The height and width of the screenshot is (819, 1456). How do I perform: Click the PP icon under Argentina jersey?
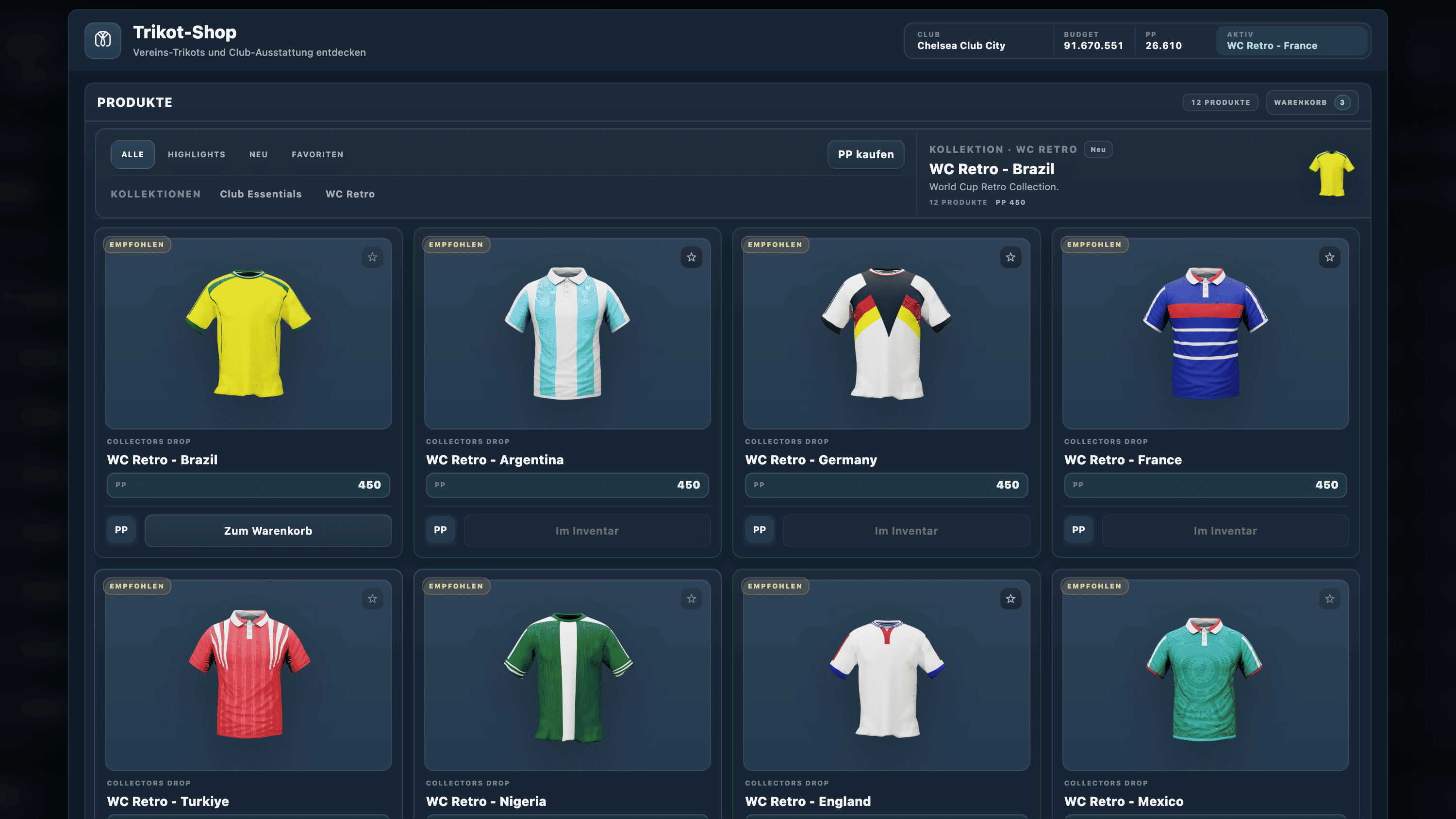point(440,530)
